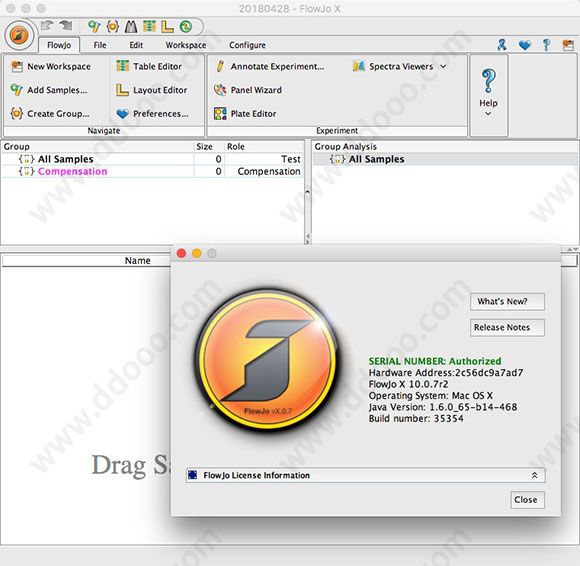
Task: Click the blue awareness ribbon icon
Action: click(502, 45)
